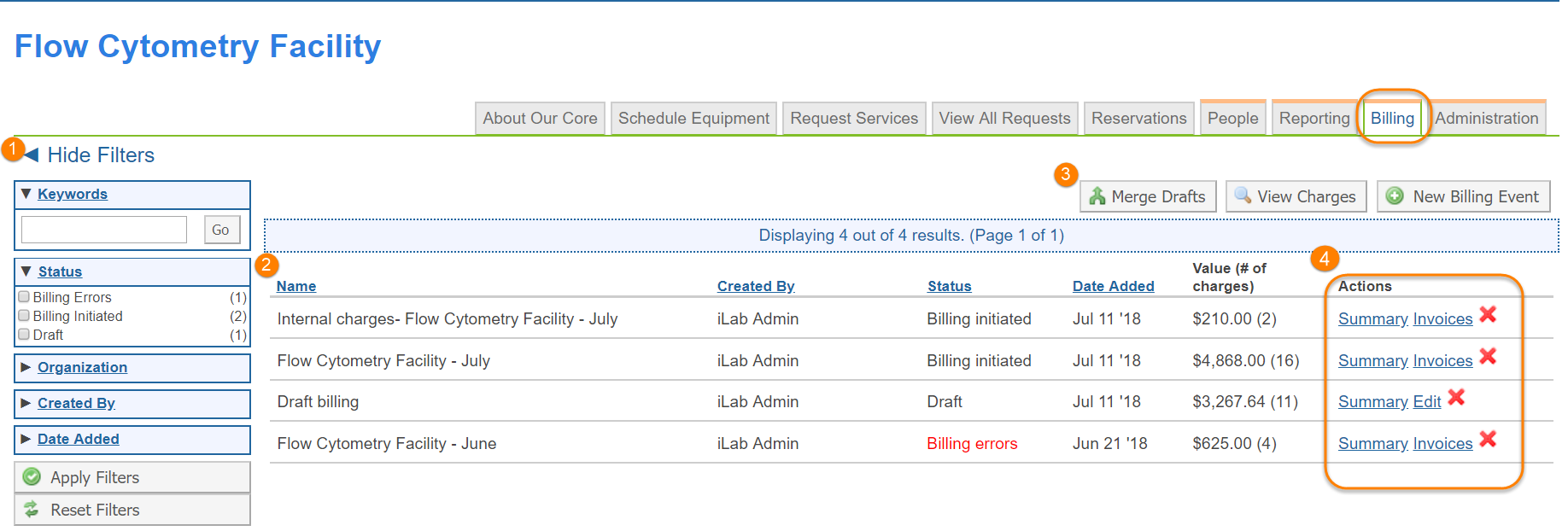Viewport: 1568px width, 531px height.
Task: Open Edit link for Draft billing
Action: click(1426, 402)
